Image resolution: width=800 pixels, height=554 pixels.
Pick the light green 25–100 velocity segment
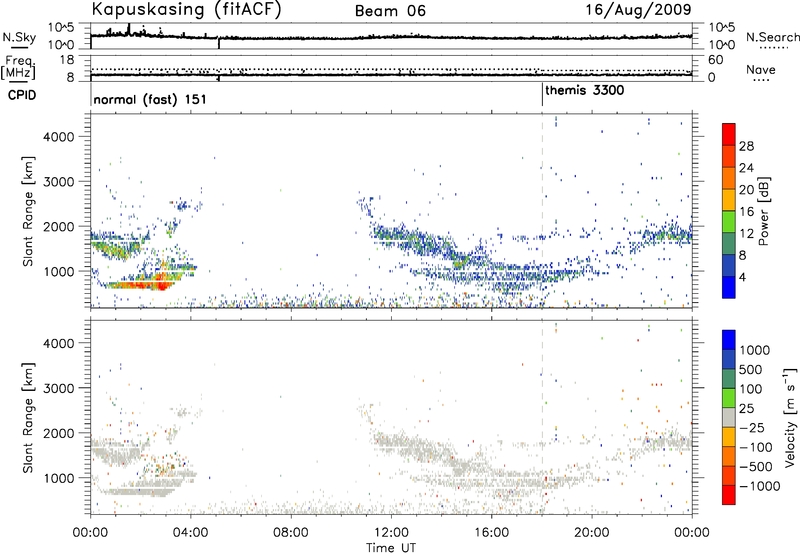(729, 398)
